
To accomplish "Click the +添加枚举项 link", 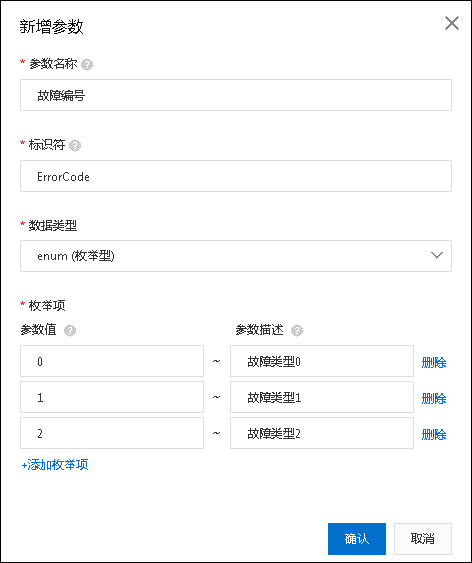I will click(55, 465).
